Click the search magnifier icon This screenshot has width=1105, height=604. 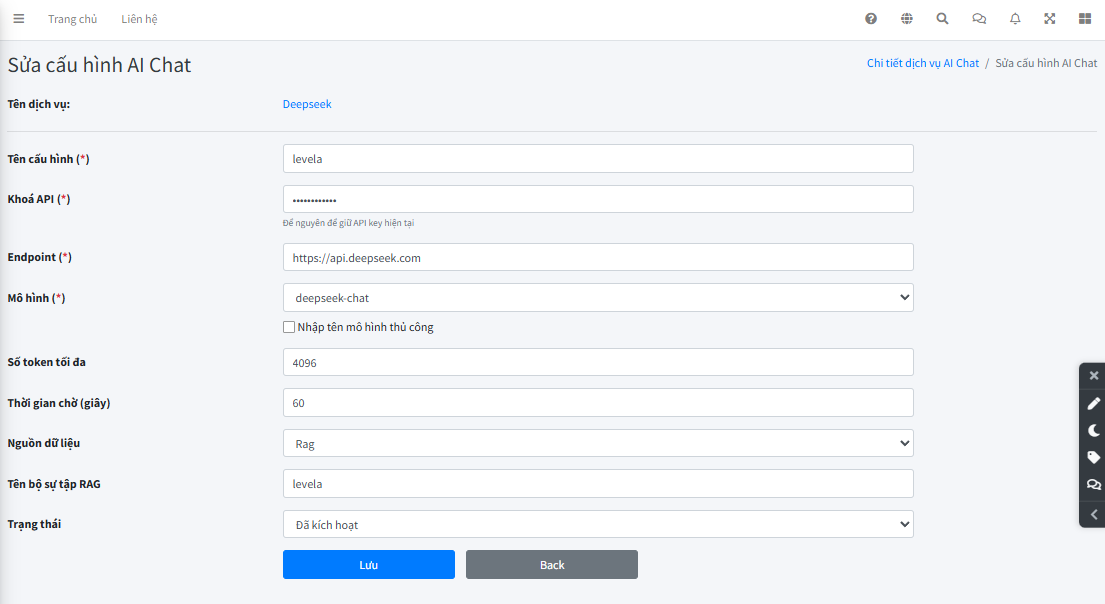tap(942, 19)
